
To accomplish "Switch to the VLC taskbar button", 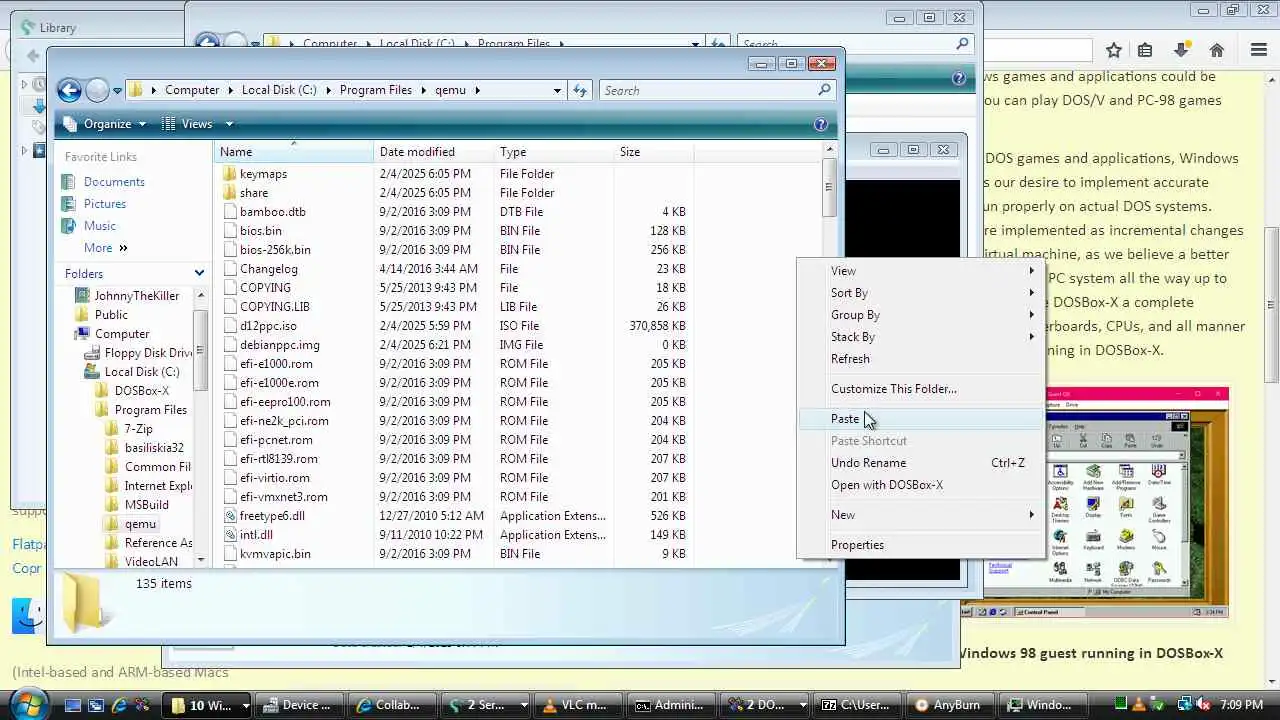I will [x=578, y=705].
